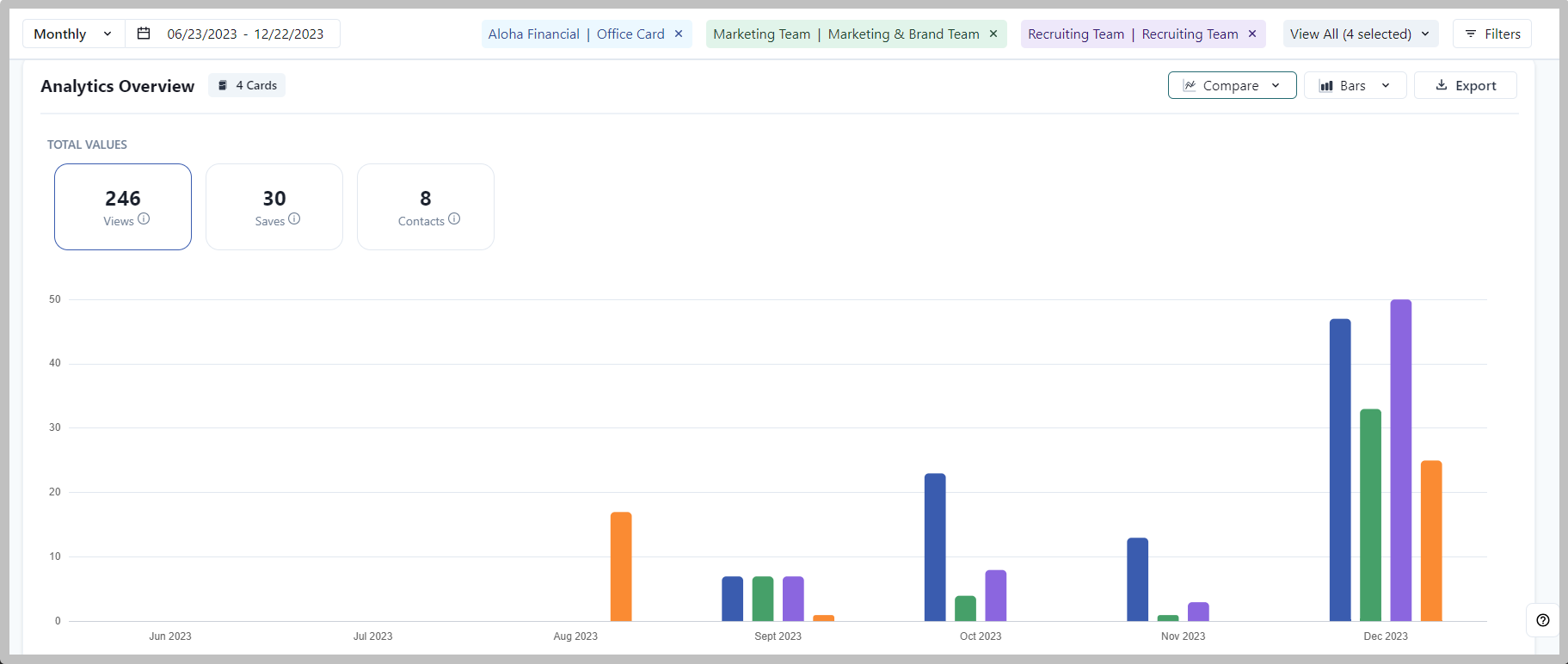This screenshot has width=1568, height=664.
Task: Open the Bars chart type dropdown
Action: pos(1356,85)
